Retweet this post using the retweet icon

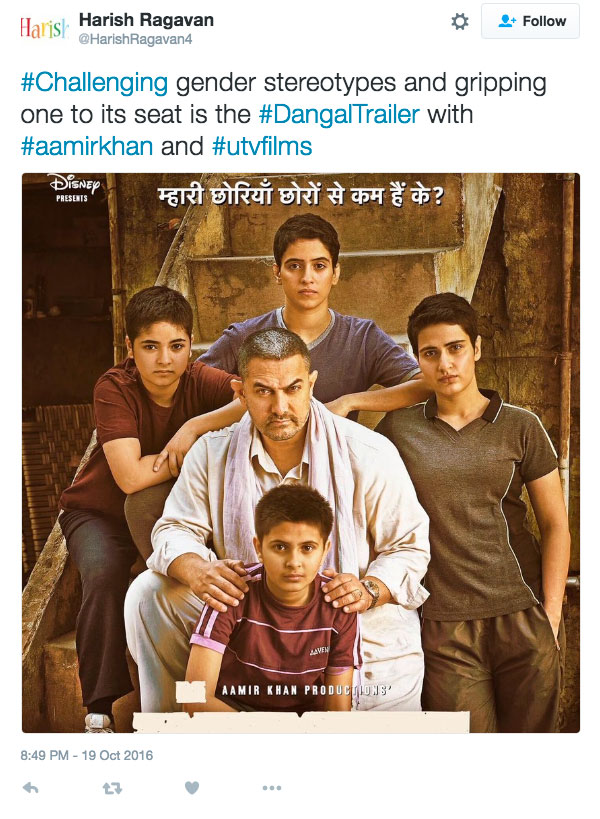pyautogui.click(x=112, y=788)
